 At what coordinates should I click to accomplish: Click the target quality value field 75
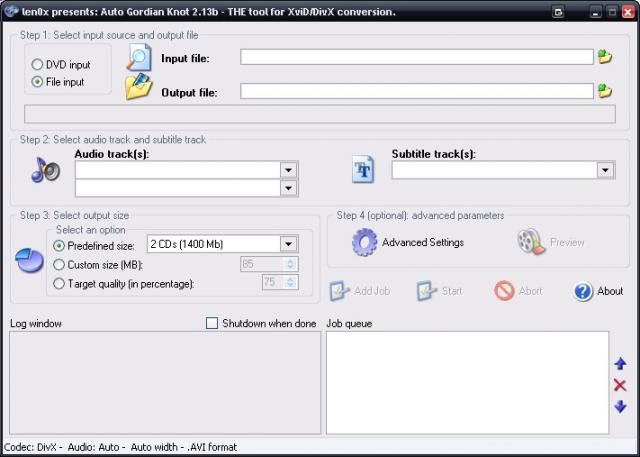pos(274,282)
